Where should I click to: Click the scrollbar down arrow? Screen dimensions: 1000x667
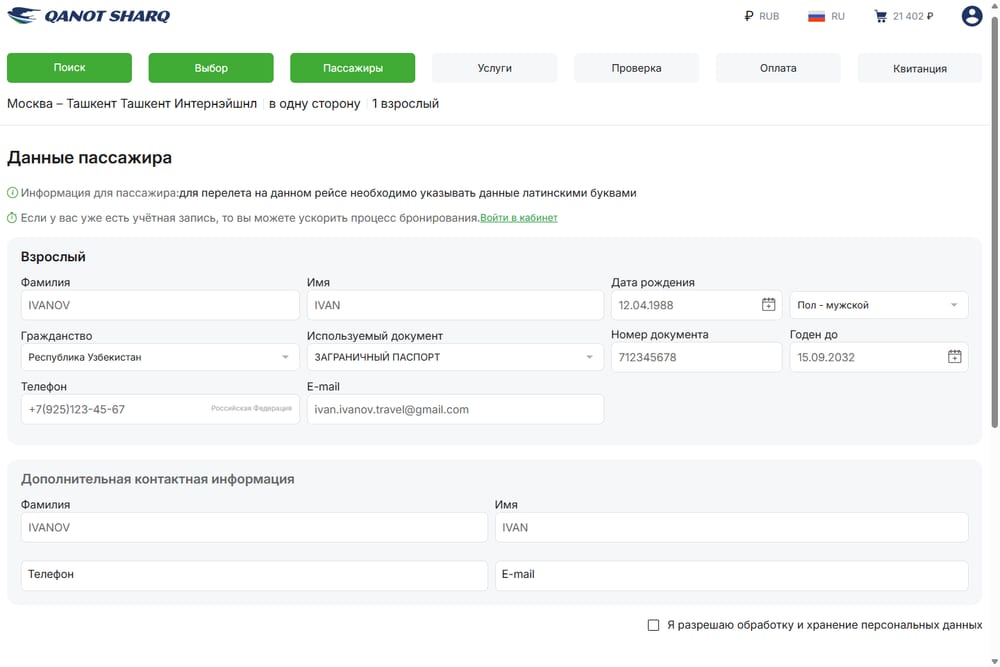[x=994, y=661]
